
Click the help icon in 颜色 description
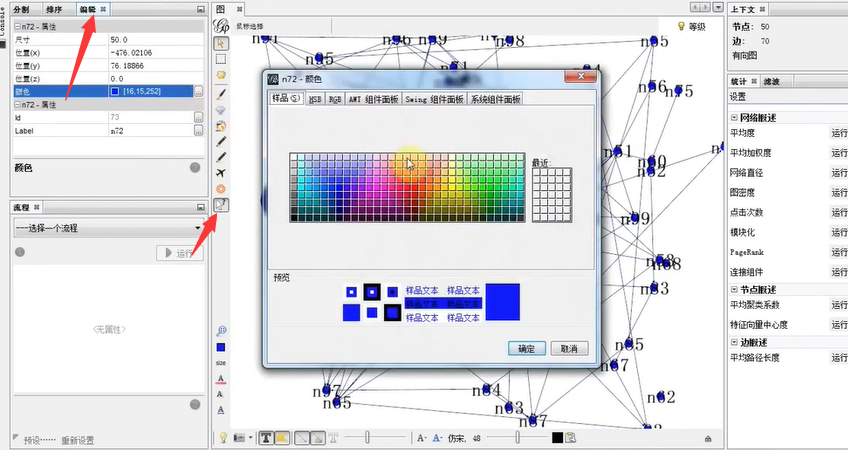click(195, 168)
